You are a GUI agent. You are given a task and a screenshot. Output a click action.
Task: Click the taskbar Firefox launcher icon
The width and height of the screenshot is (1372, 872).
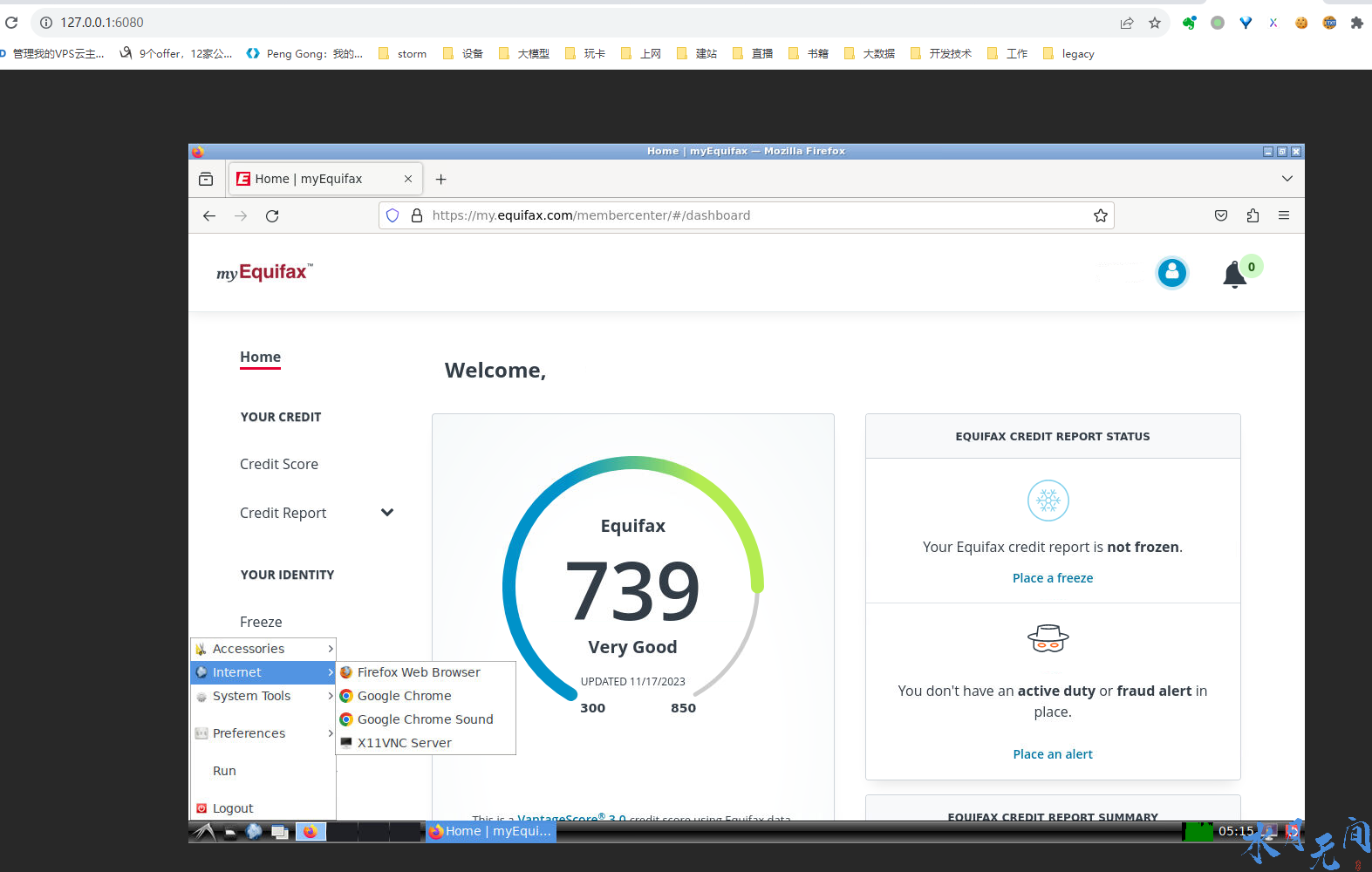[x=310, y=831]
